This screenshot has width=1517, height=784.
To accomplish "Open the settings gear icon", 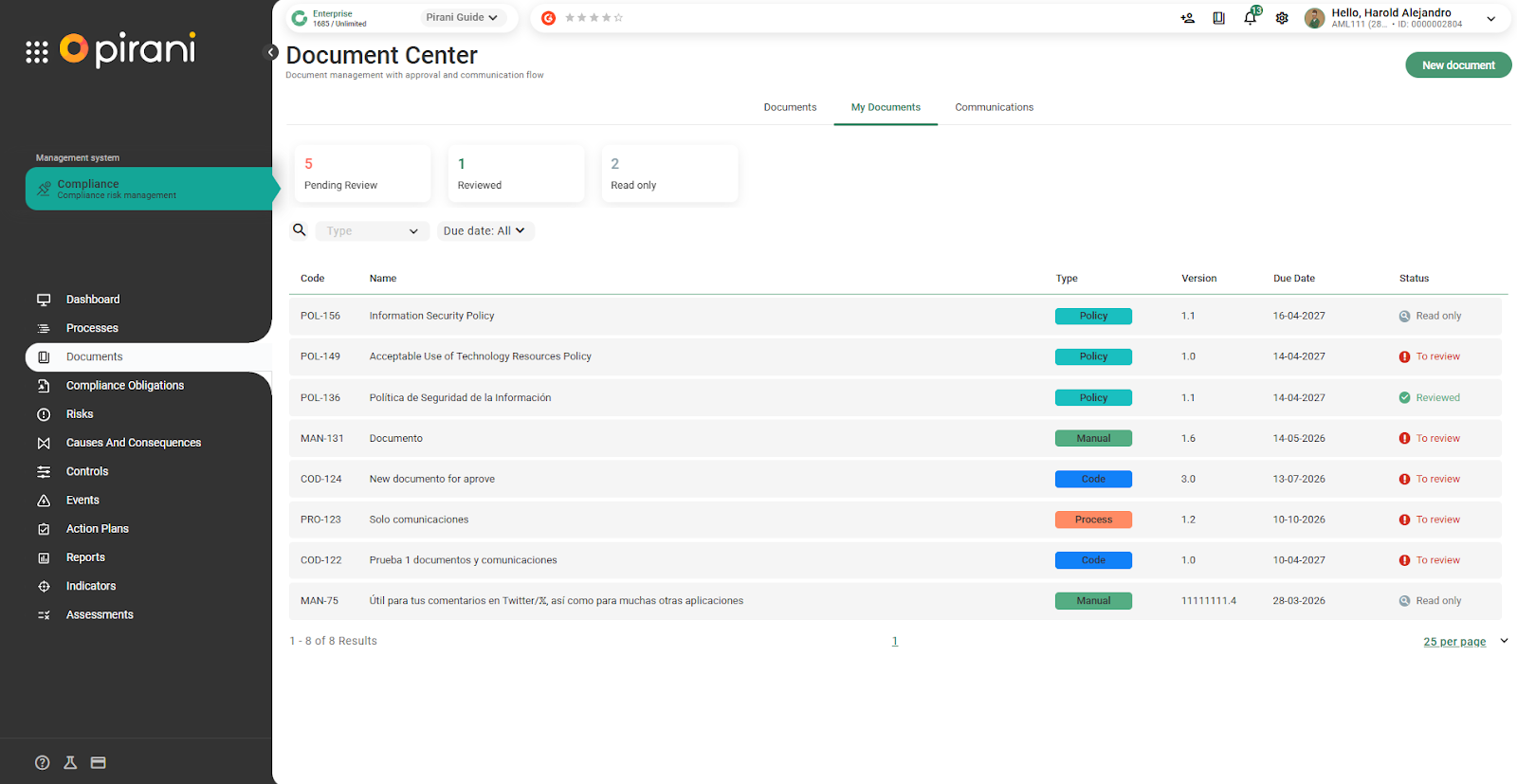I will 1282,18.
